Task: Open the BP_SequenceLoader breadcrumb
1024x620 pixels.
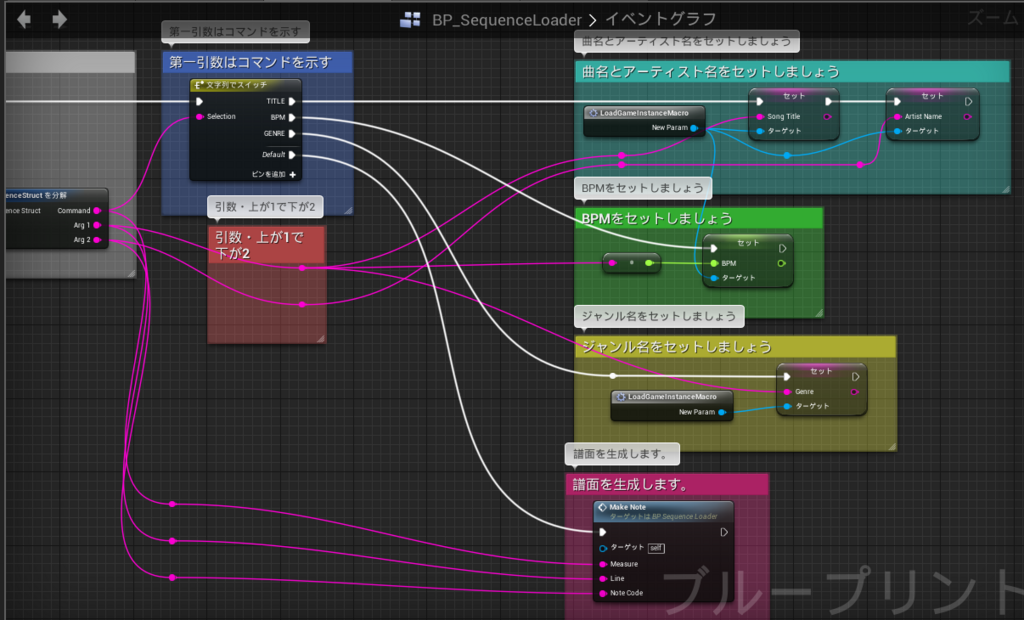Action: [x=506, y=20]
